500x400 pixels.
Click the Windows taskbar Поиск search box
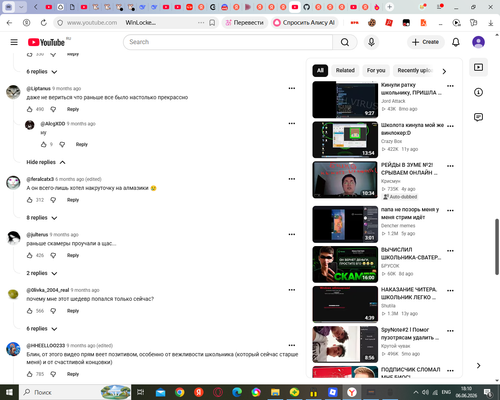[x=75, y=392]
